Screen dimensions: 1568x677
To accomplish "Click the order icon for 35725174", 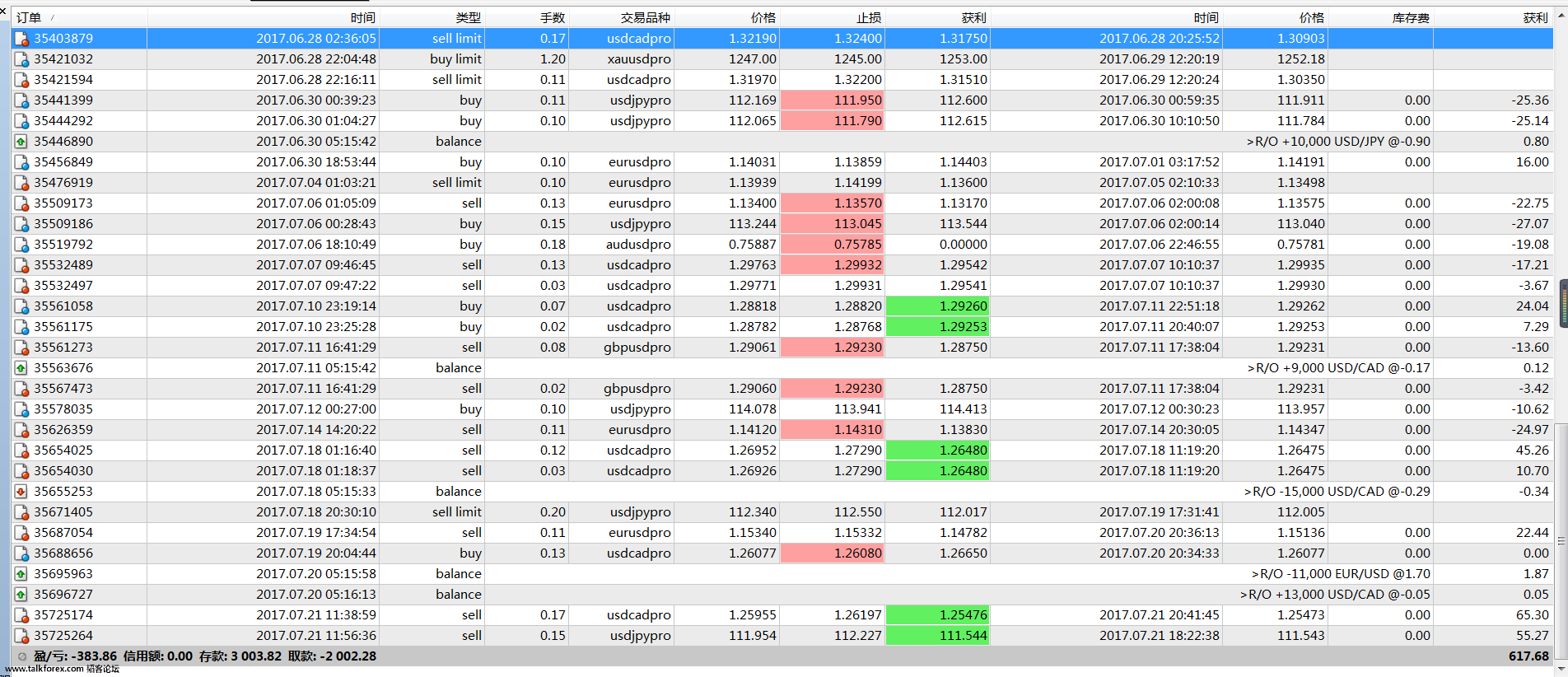I will (21, 615).
